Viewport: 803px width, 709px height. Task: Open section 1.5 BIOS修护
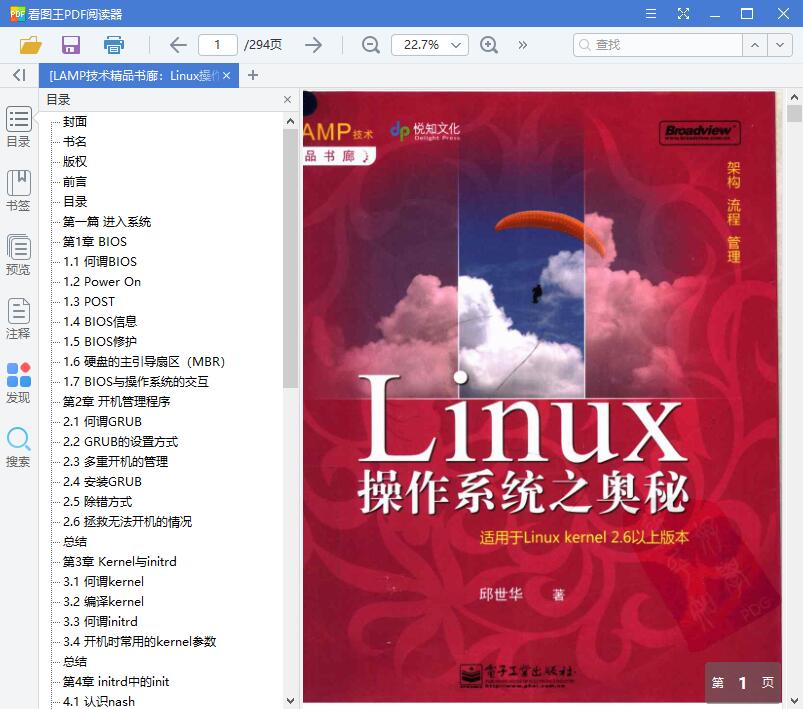click(x=100, y=341)
